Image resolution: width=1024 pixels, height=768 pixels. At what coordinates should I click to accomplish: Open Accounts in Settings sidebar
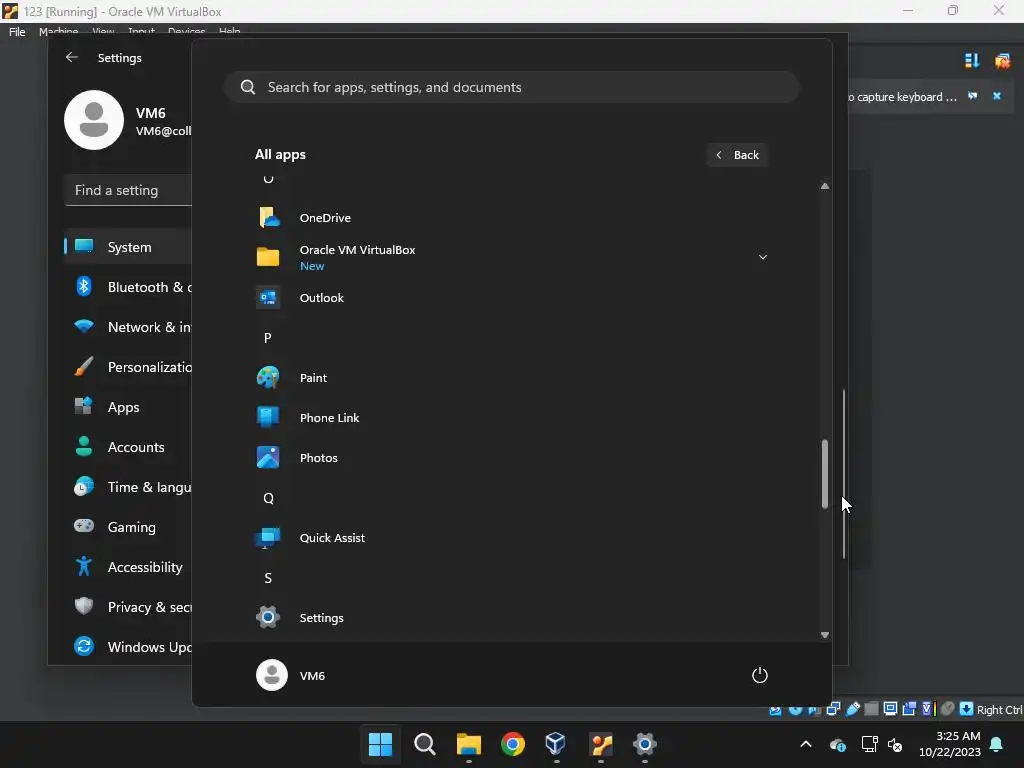coord(128,447)
